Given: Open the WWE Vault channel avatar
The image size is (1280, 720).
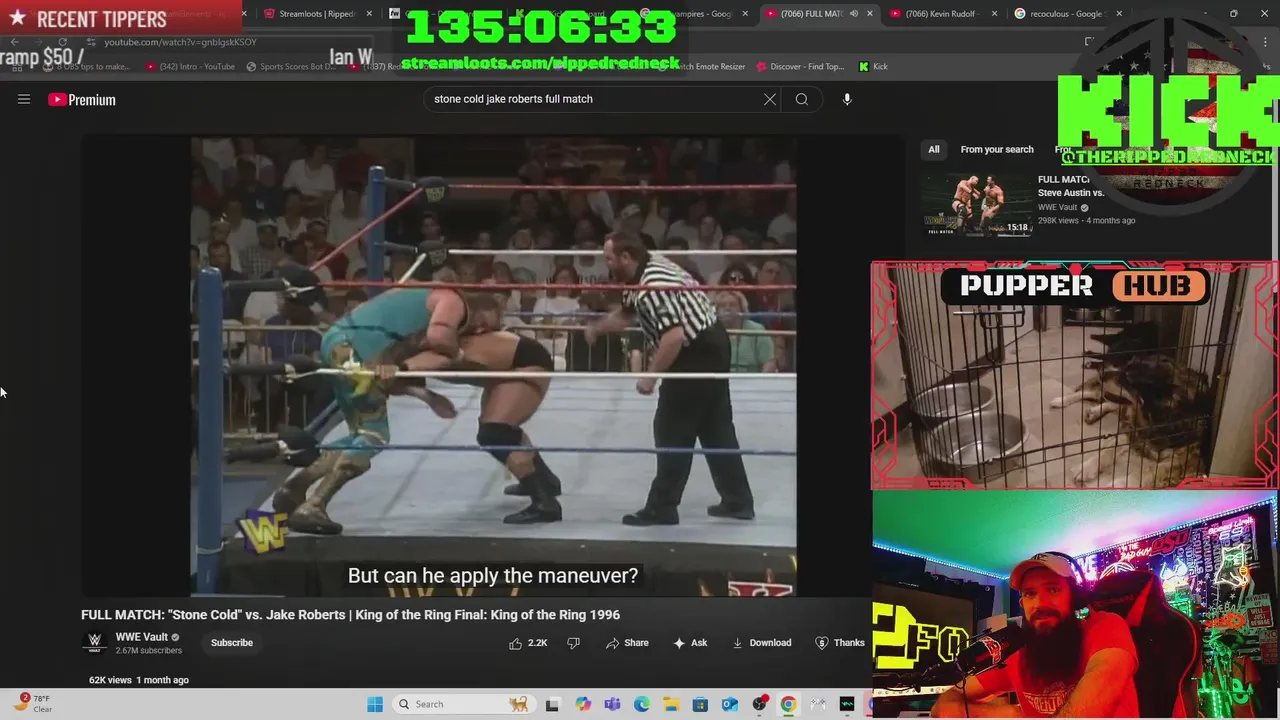Looking at the screenshot, I should pyautogui.click(x=95, y=642).
